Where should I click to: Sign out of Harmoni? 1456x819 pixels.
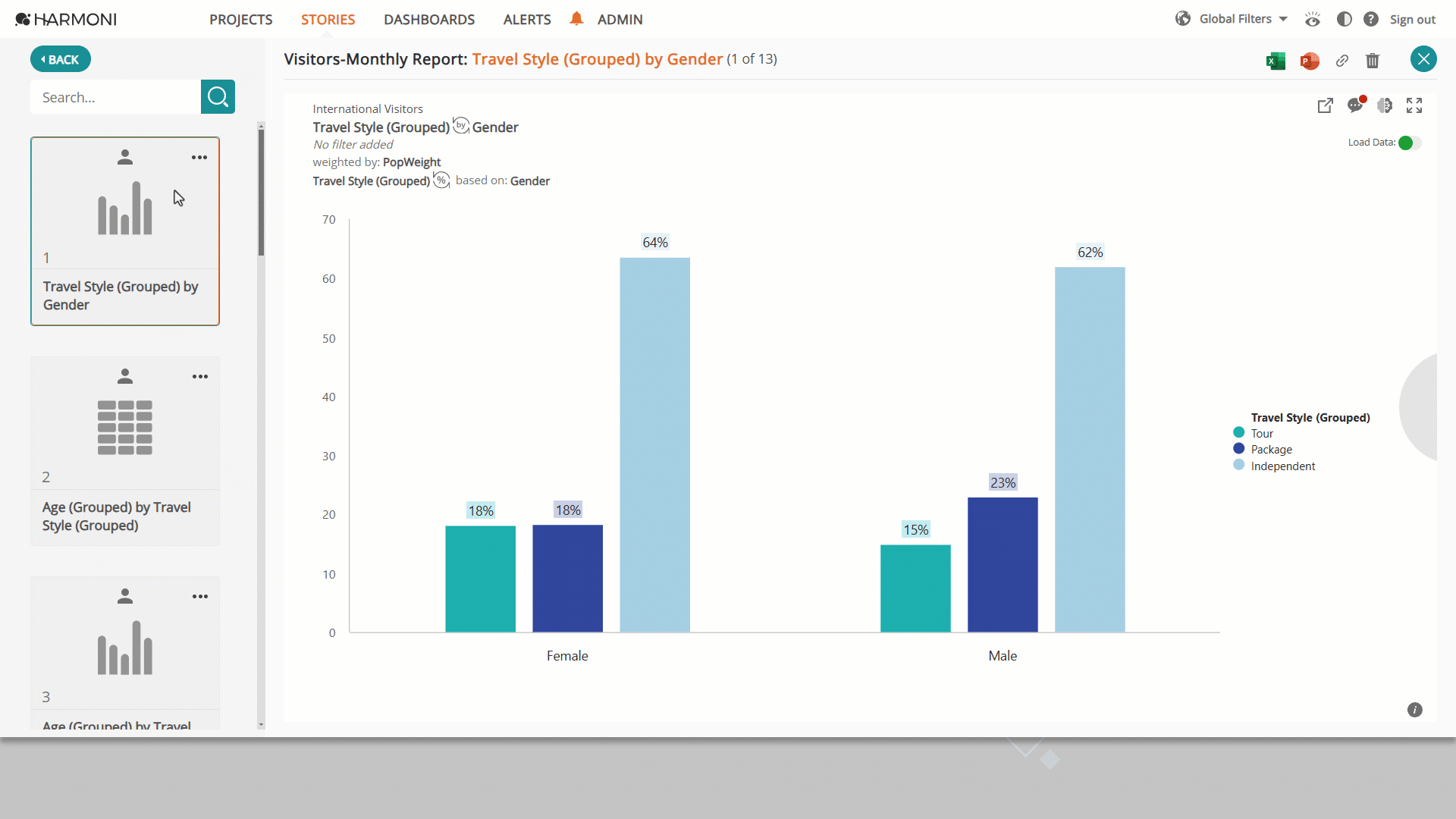click(x=1412, y=20)
